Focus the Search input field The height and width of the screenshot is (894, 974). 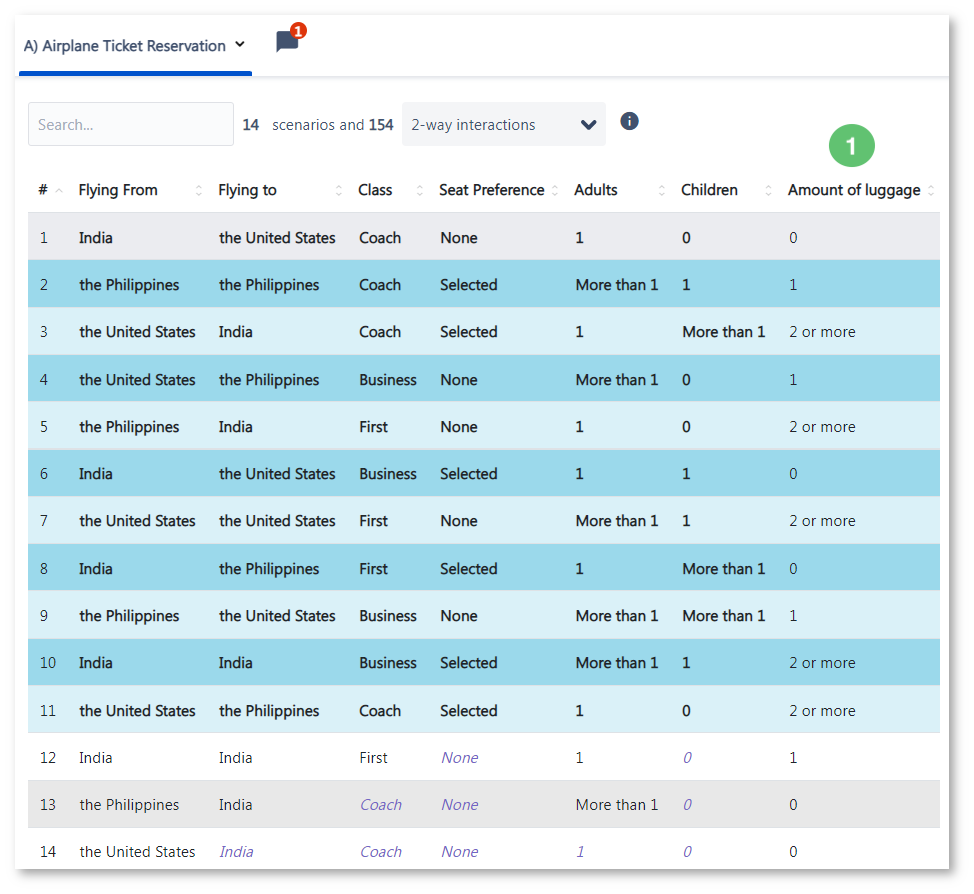coord(130,124)
